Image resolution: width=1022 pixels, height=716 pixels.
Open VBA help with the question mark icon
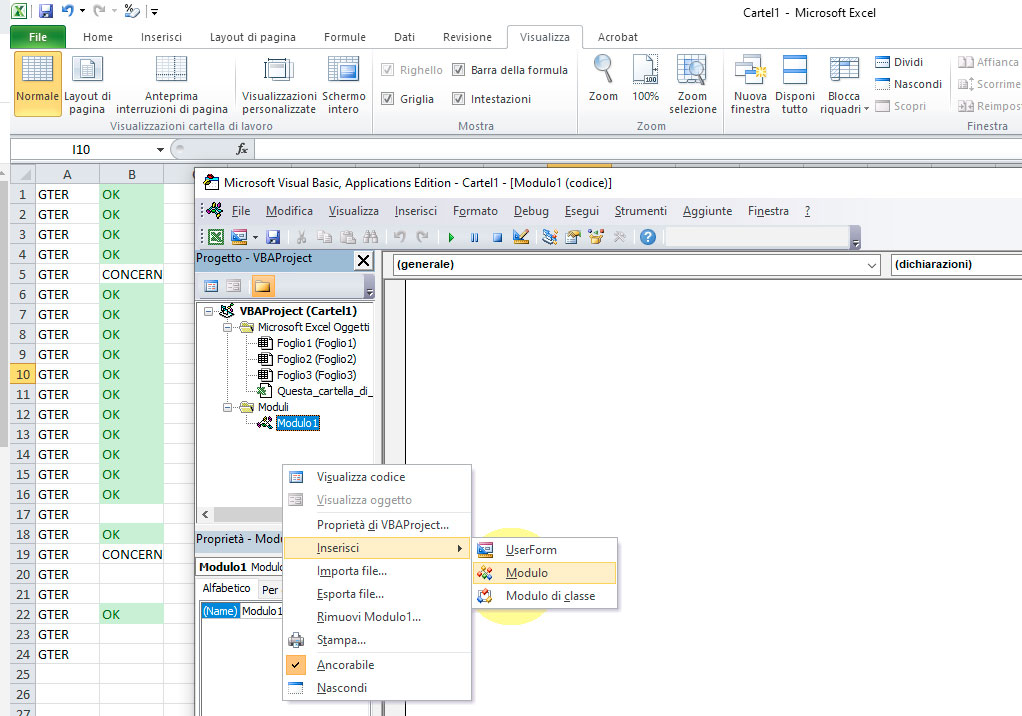pyautogui.click(x=647, y=237)
